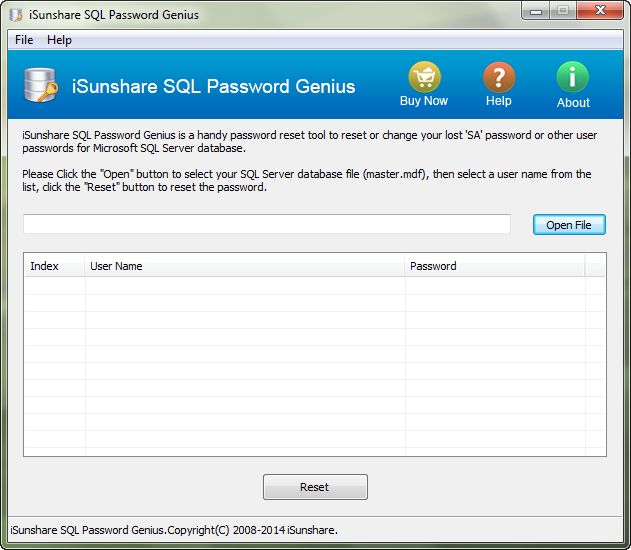631x550 pixels.
Task: Click the Buy Now text label
Action: click(x=424, y=101)
